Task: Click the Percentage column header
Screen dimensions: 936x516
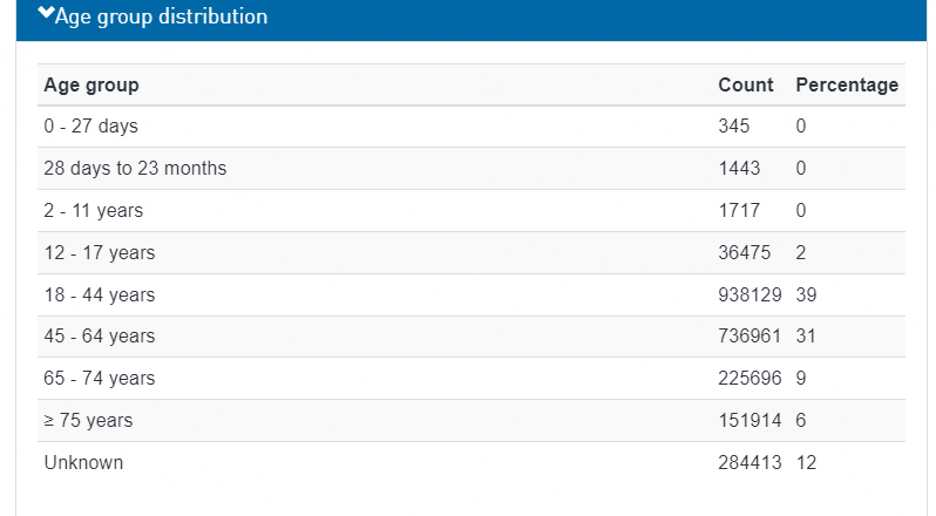Action: 846,85
